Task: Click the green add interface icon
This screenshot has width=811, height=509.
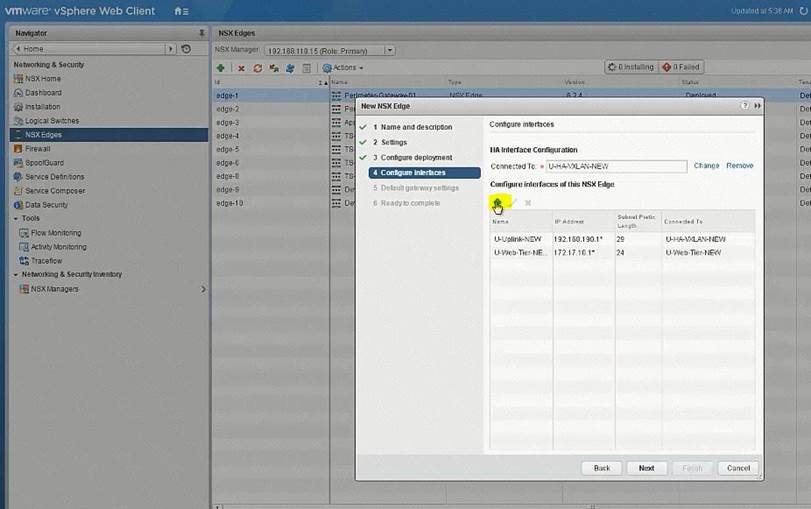Action: 496,202
